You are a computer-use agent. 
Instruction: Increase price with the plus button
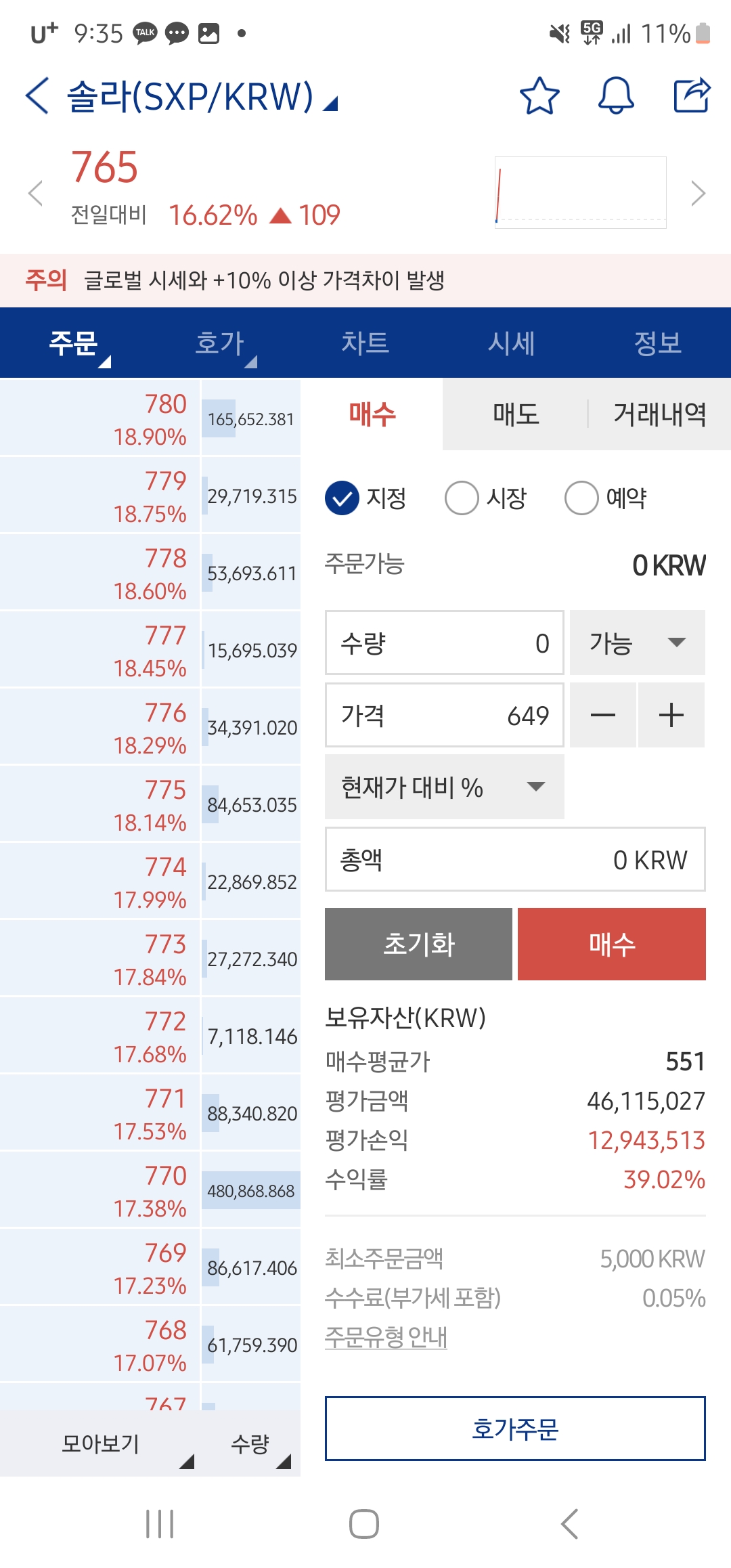tap(671, 715)
